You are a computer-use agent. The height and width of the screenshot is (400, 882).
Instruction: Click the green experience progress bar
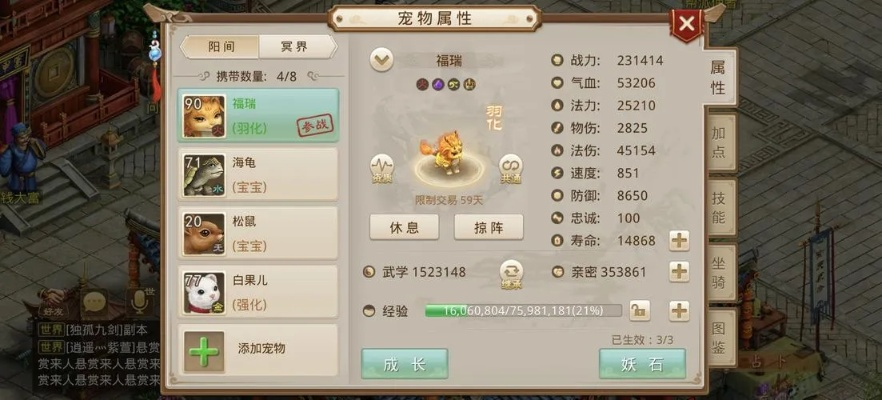(523, 311)
